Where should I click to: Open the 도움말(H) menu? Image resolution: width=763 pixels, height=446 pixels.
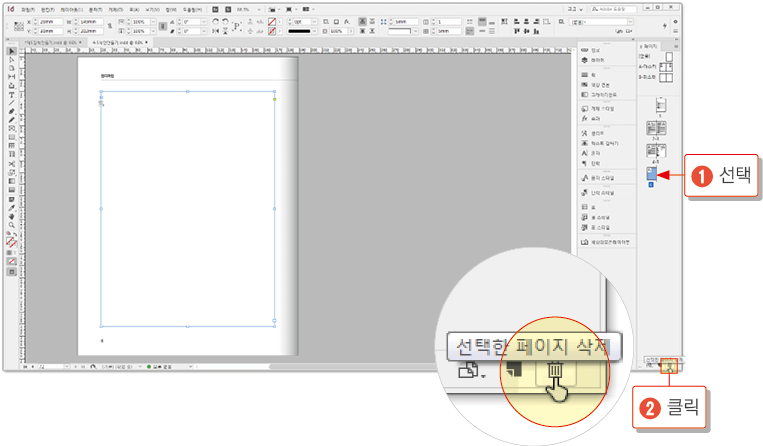(x=192, y=9)
